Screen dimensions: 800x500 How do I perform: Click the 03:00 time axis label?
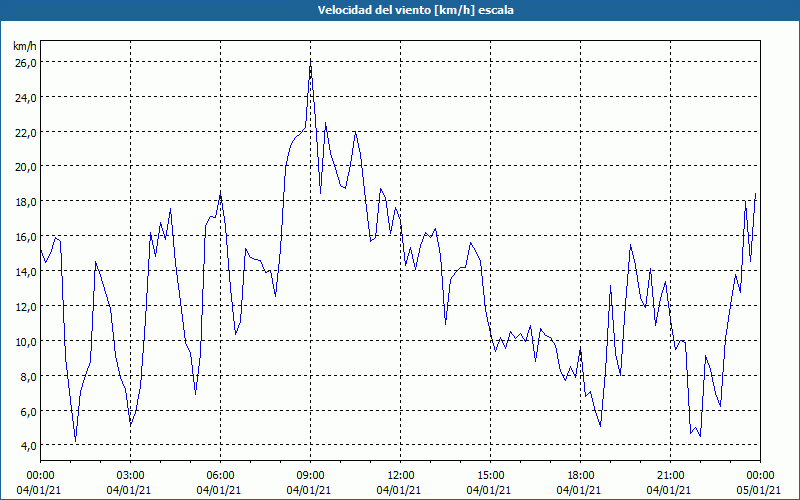[130, 476]
